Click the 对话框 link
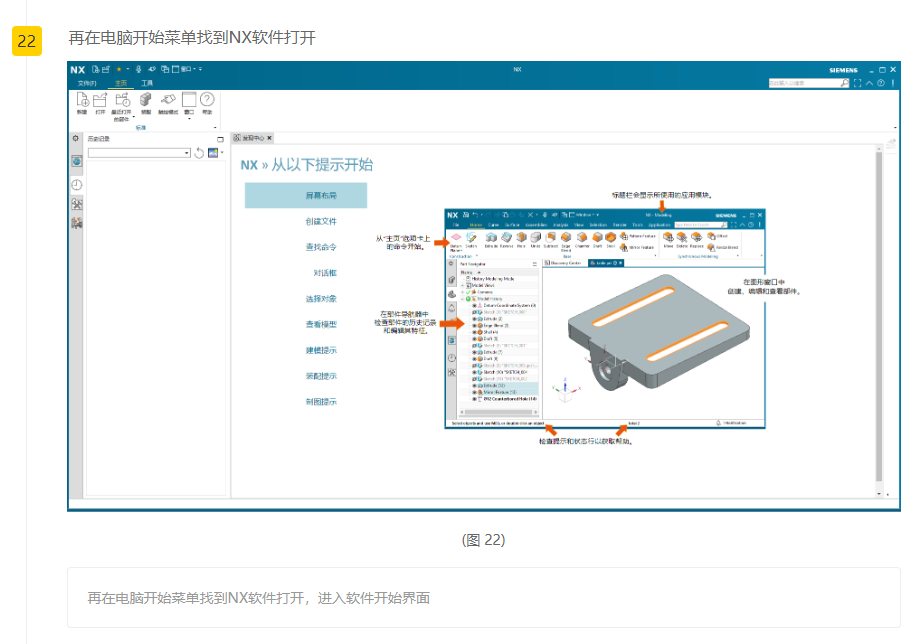 (x=325, y=273)
